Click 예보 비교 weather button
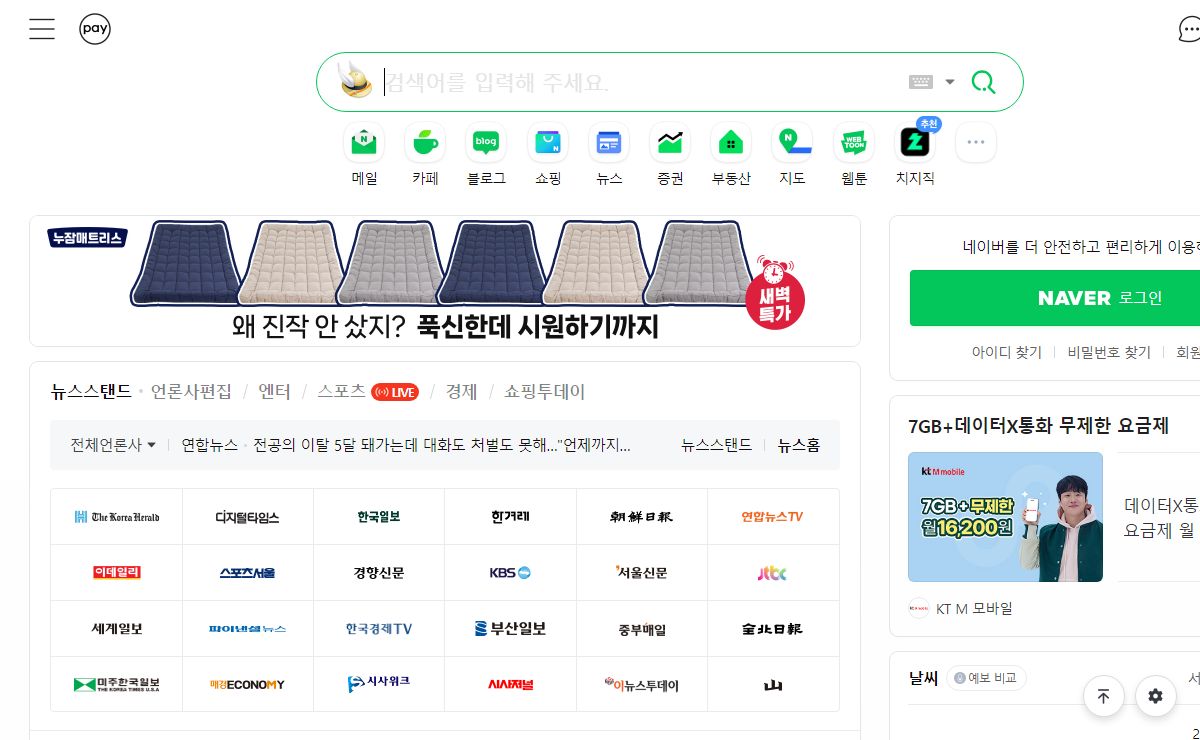 (x=986, y=678)
